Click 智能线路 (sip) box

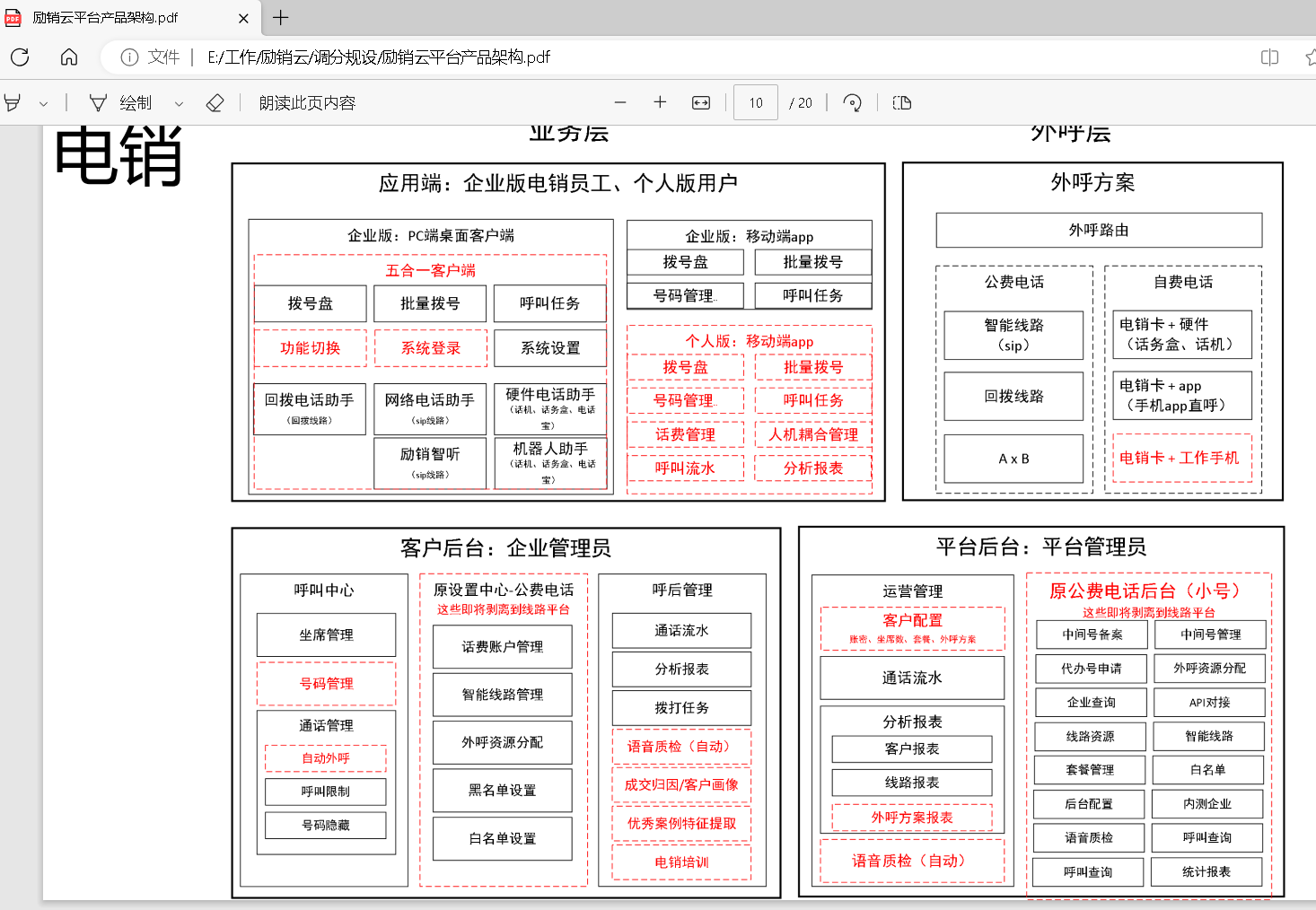coord(1014,336)
